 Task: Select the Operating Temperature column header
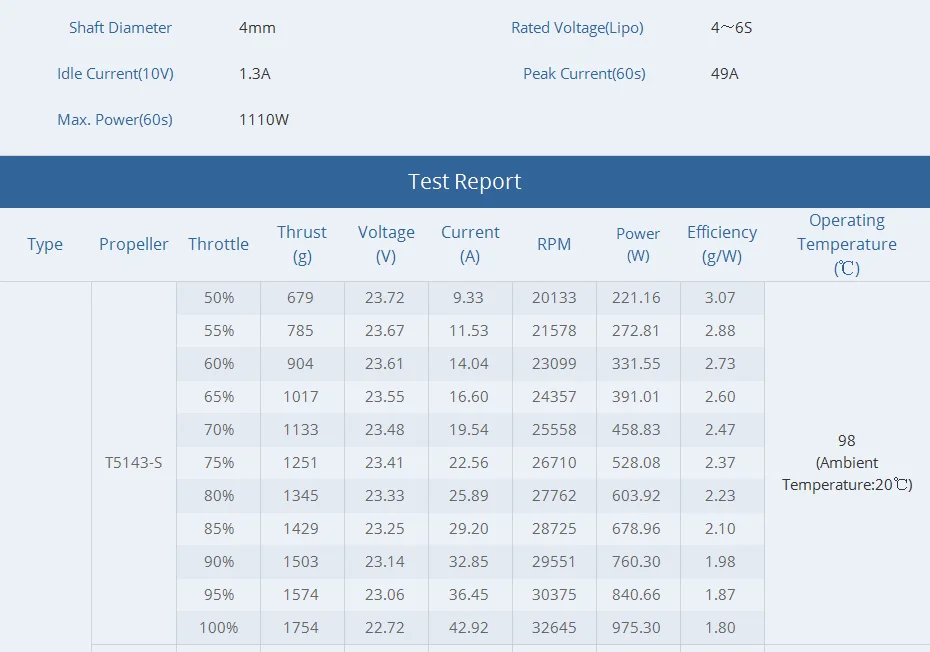point(847,244)
